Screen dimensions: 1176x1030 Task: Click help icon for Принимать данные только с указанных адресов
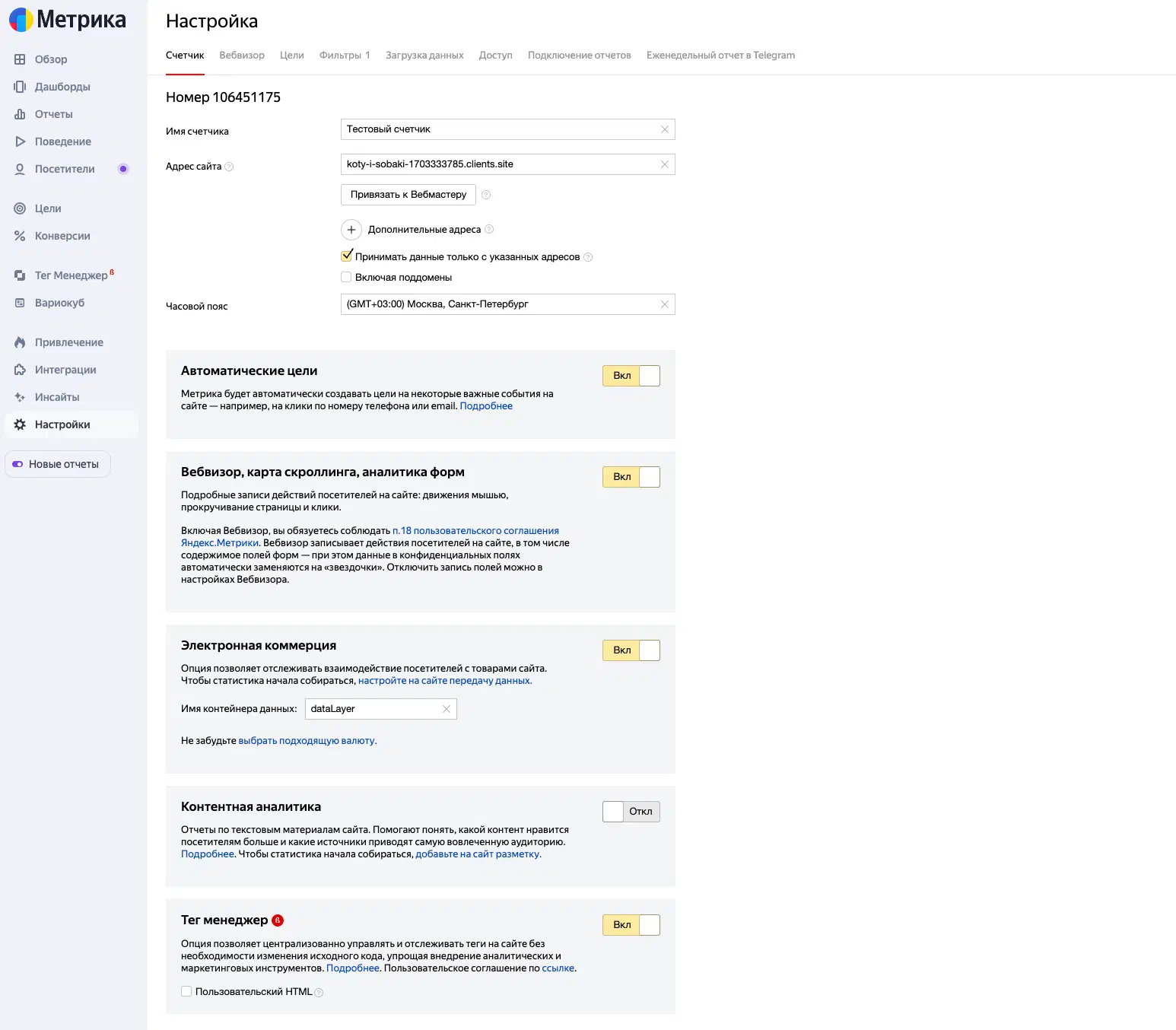click(588, 257)
